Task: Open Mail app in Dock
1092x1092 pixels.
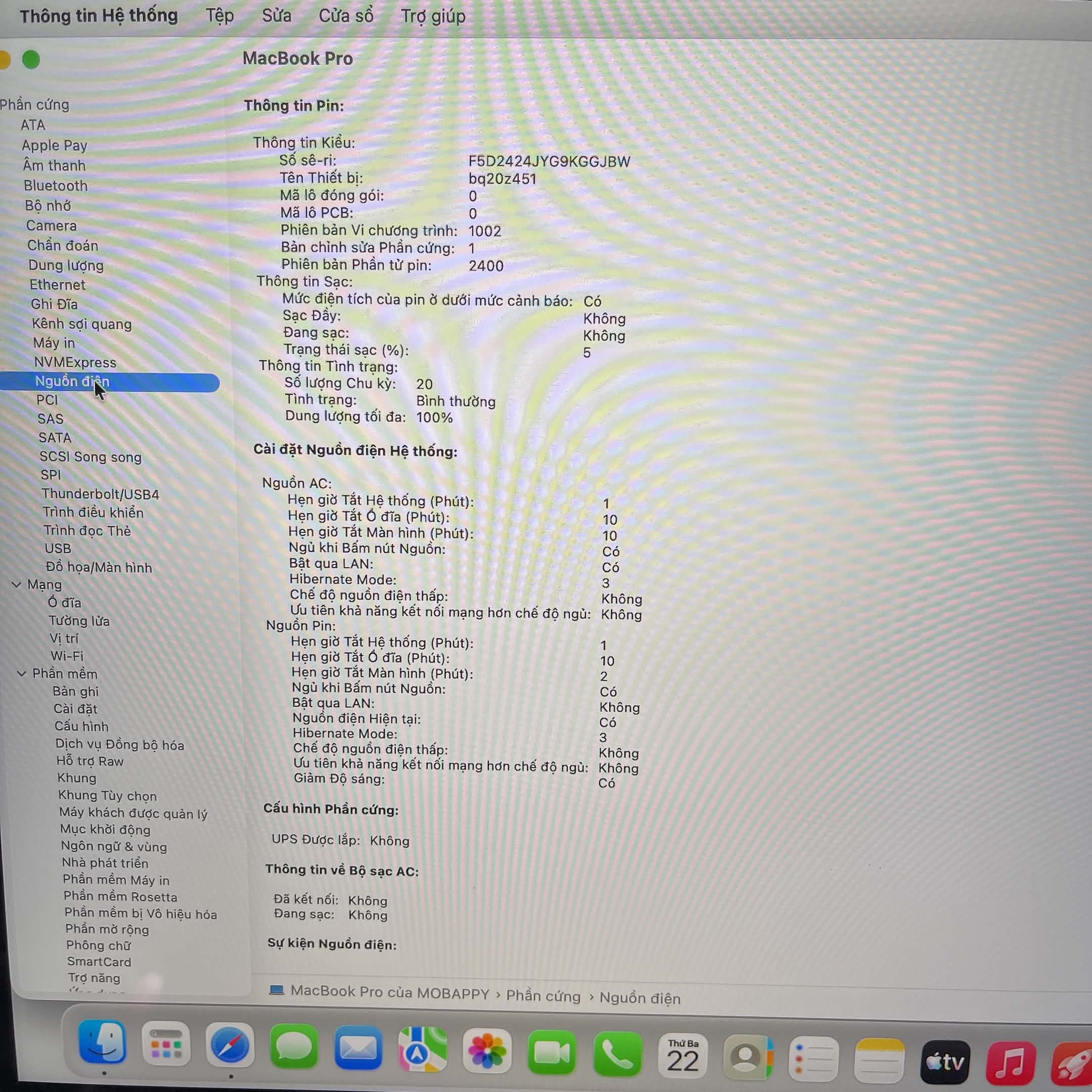Action: coord(357,1048)
